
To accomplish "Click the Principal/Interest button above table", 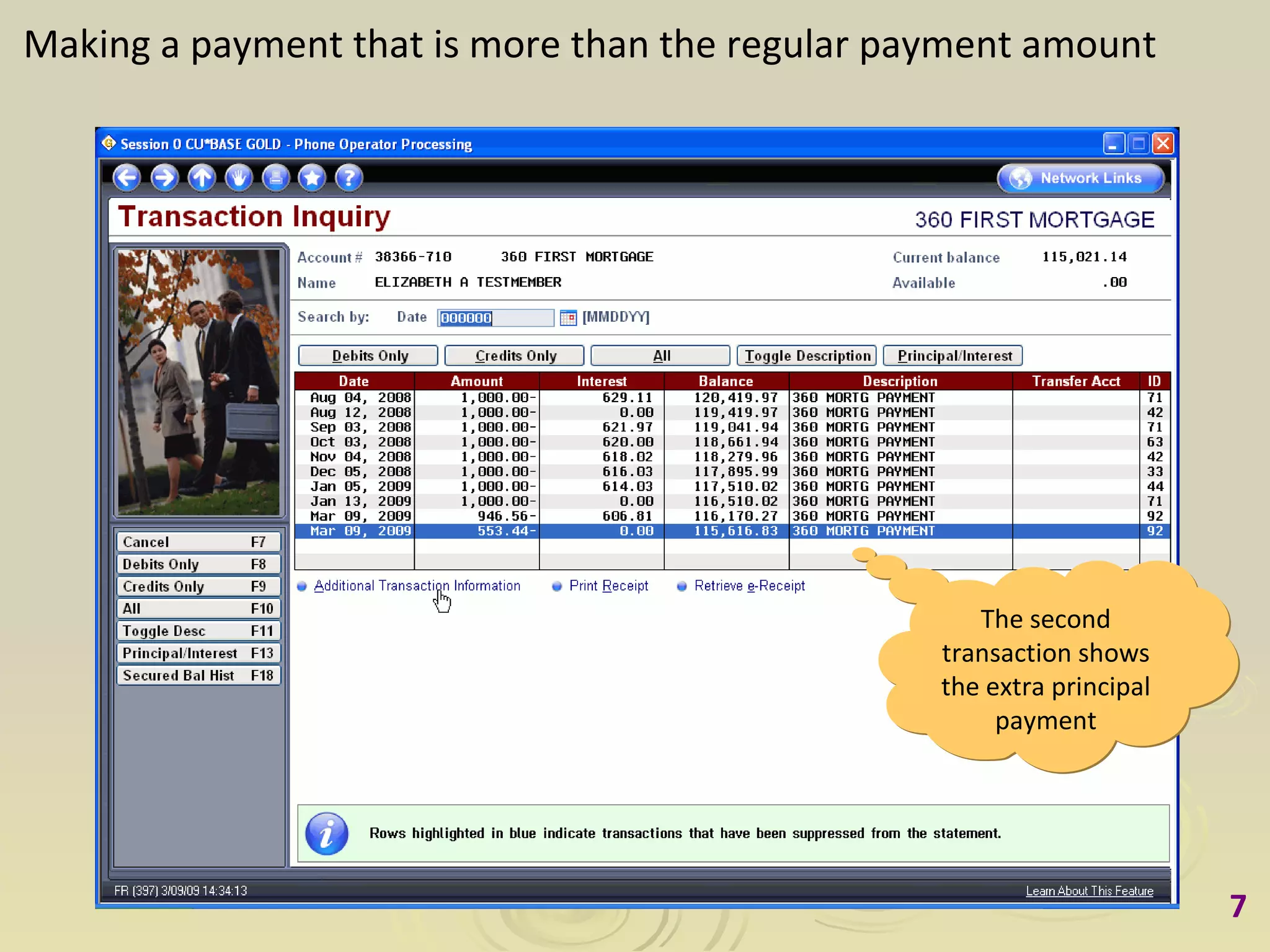I will (x=952, y=356).
